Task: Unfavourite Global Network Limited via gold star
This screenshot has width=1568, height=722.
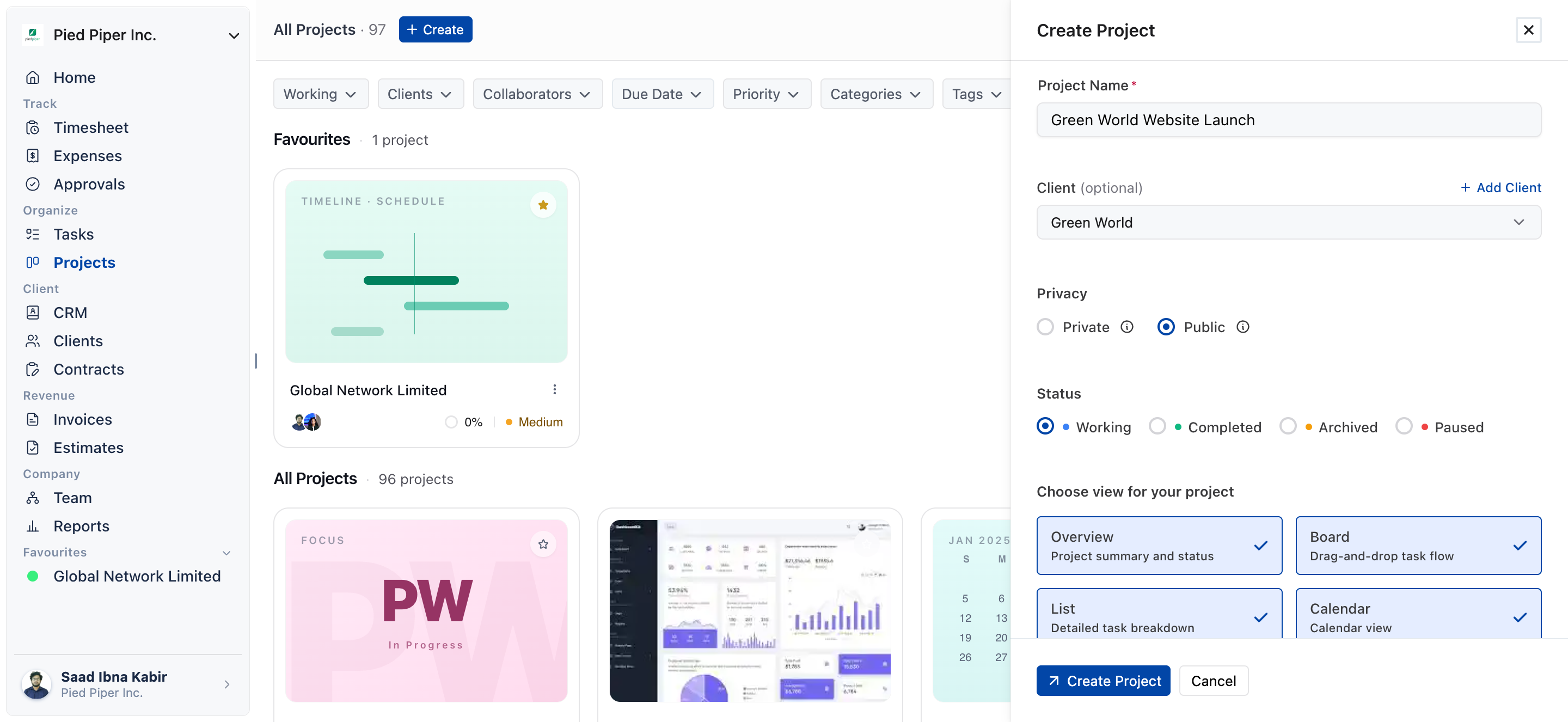Action: [x=543, y=205]
